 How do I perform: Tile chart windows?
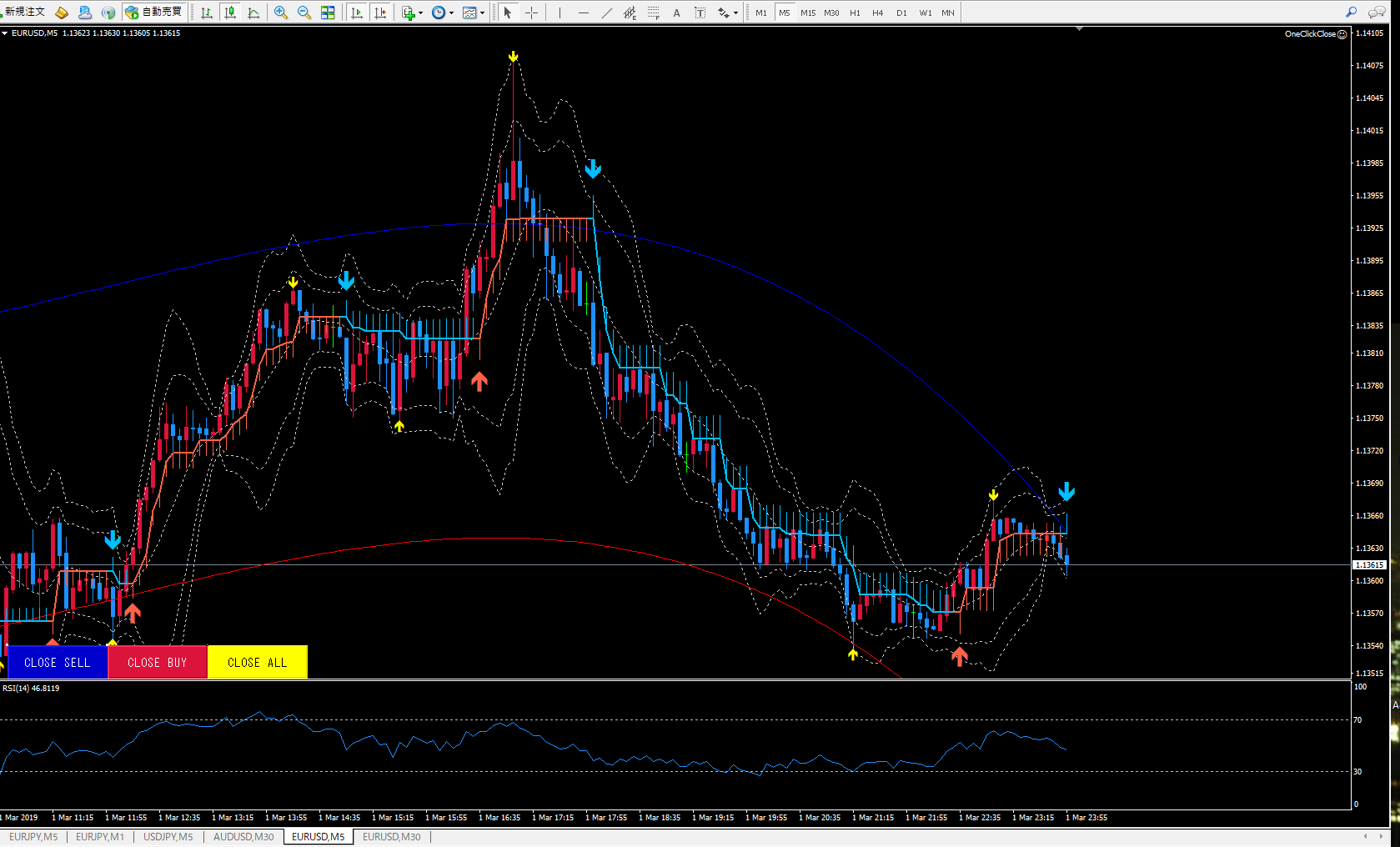tap(328, 13)
